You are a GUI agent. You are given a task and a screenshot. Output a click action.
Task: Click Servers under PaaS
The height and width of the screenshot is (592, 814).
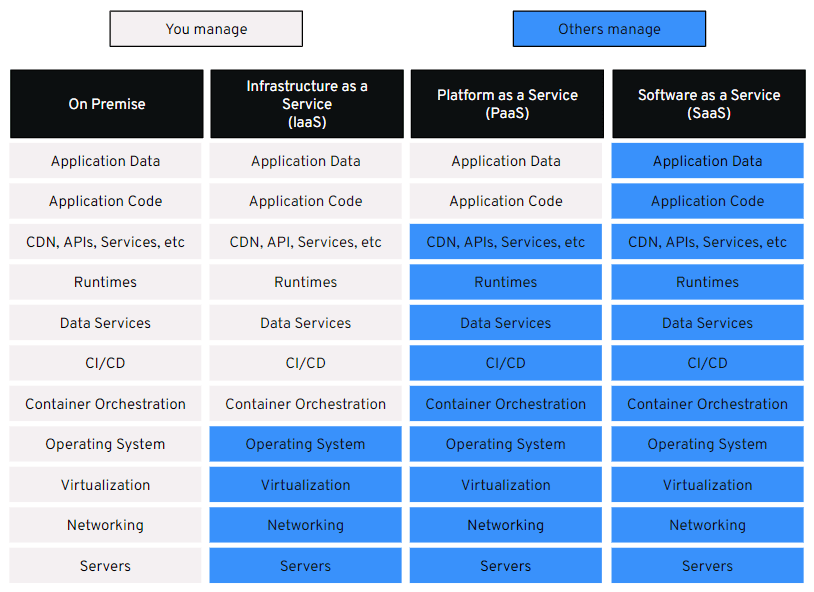click(506, 566)
